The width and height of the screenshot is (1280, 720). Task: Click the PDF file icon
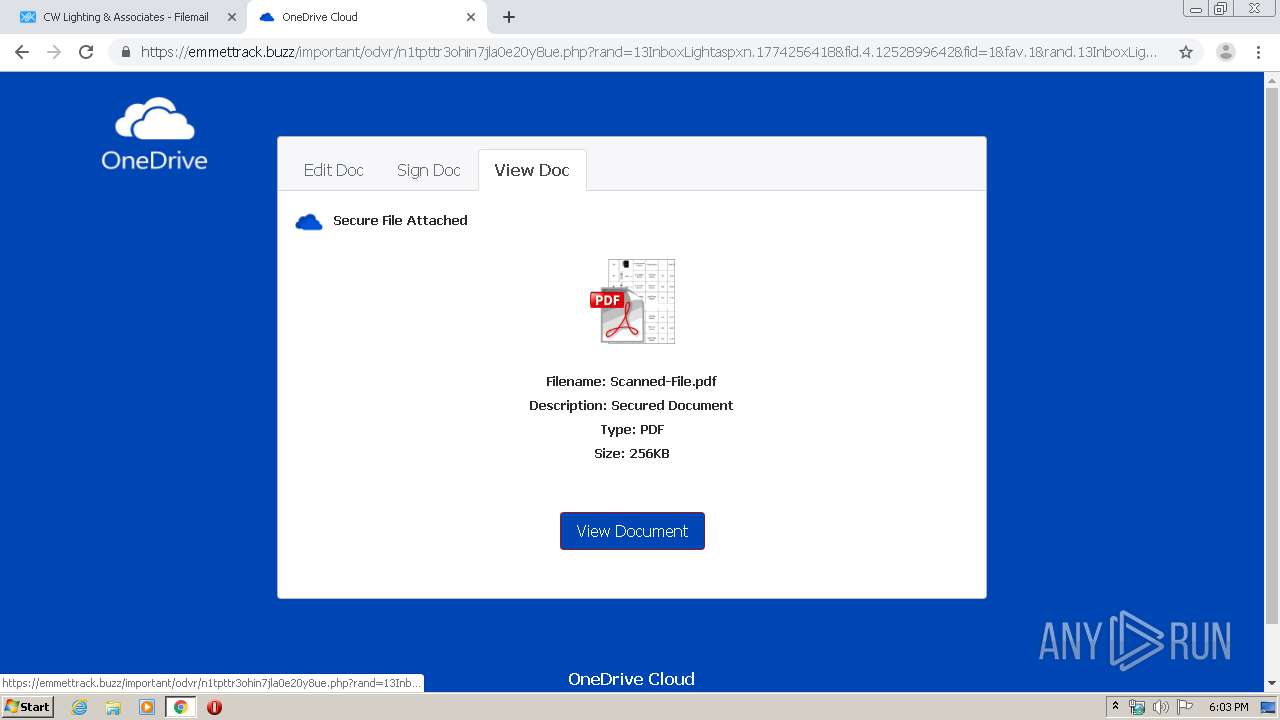632,301
